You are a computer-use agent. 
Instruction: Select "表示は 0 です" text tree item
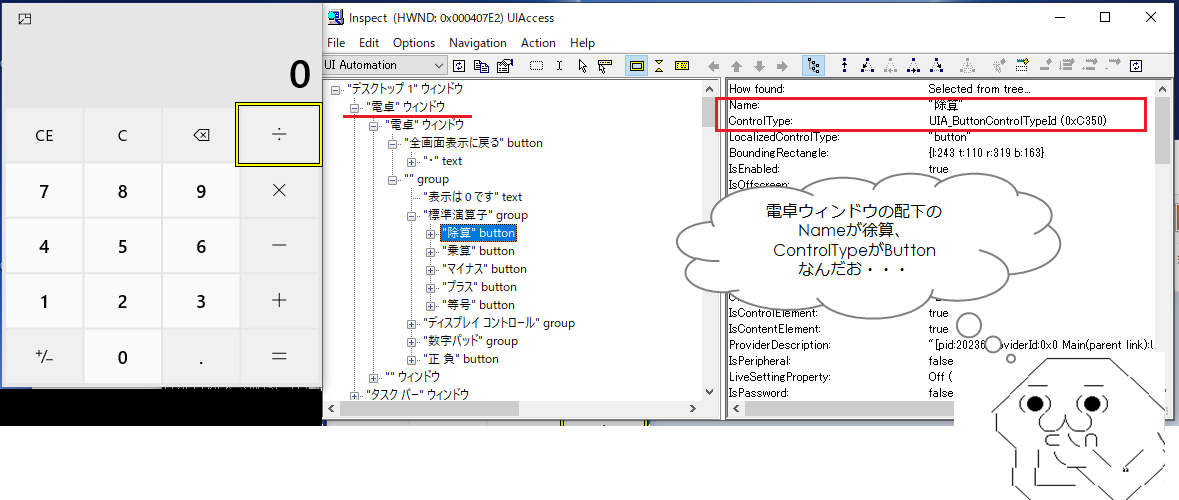(472, 197)
